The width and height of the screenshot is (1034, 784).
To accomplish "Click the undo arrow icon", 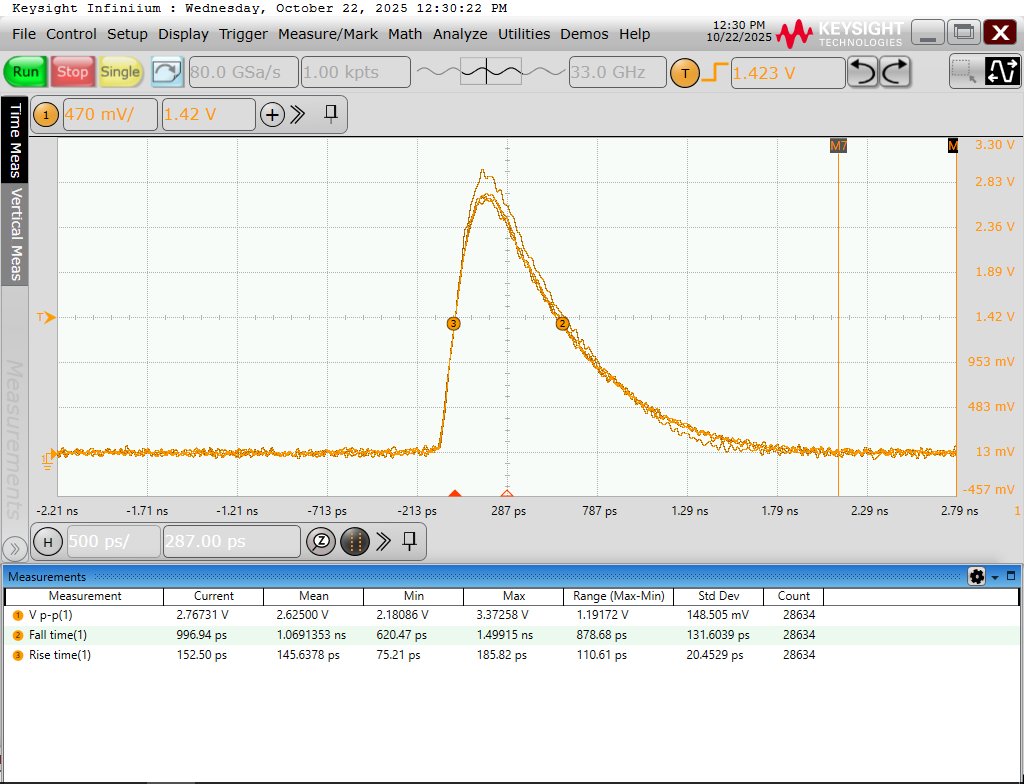I will (863, 72).
